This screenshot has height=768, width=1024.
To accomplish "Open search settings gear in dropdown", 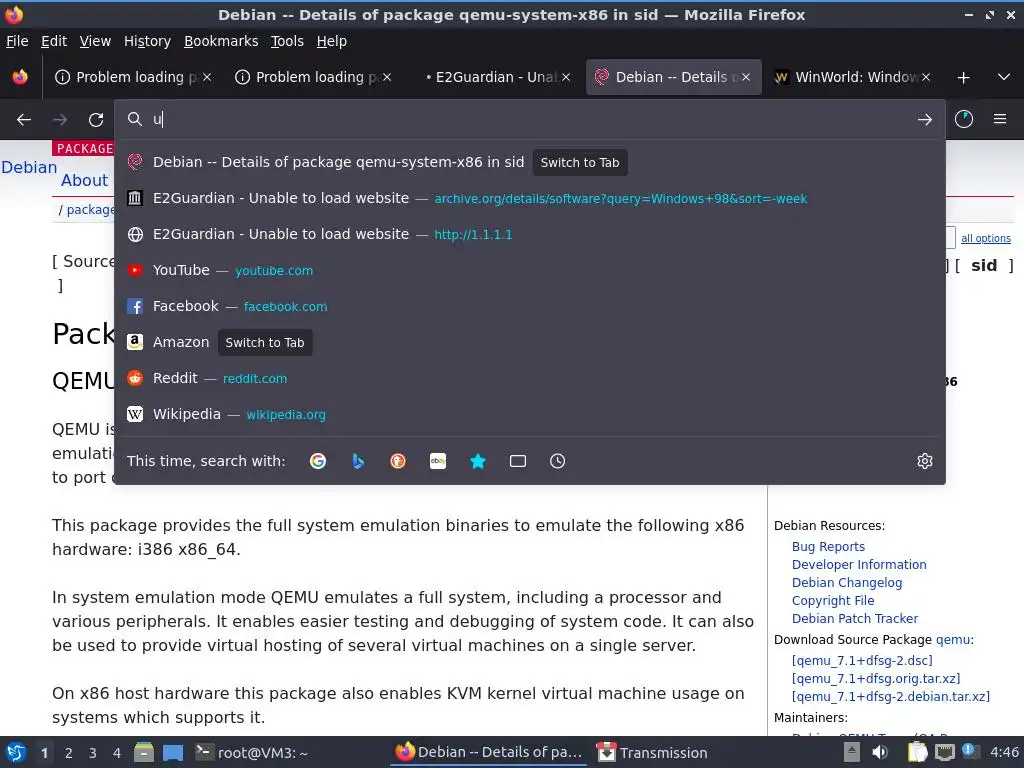I will 925,461.
